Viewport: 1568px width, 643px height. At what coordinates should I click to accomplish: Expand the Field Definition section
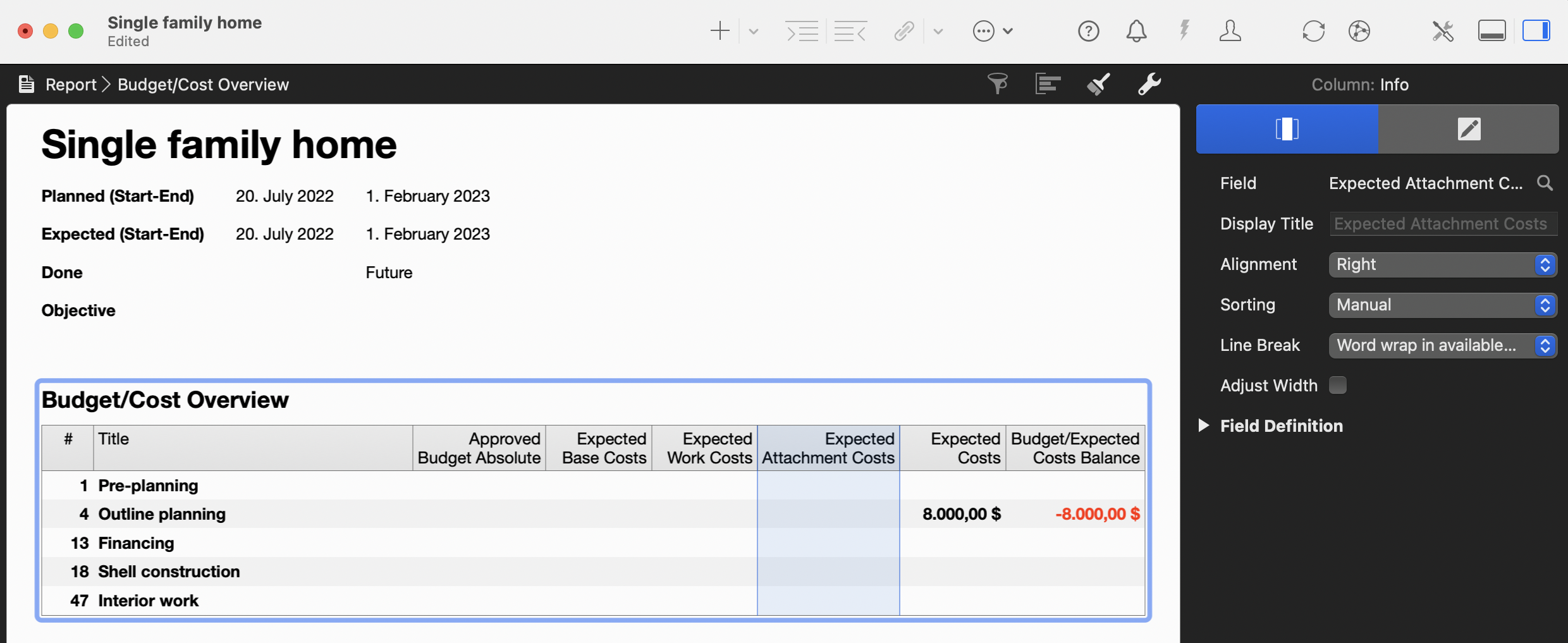(x=1204, y=426)
